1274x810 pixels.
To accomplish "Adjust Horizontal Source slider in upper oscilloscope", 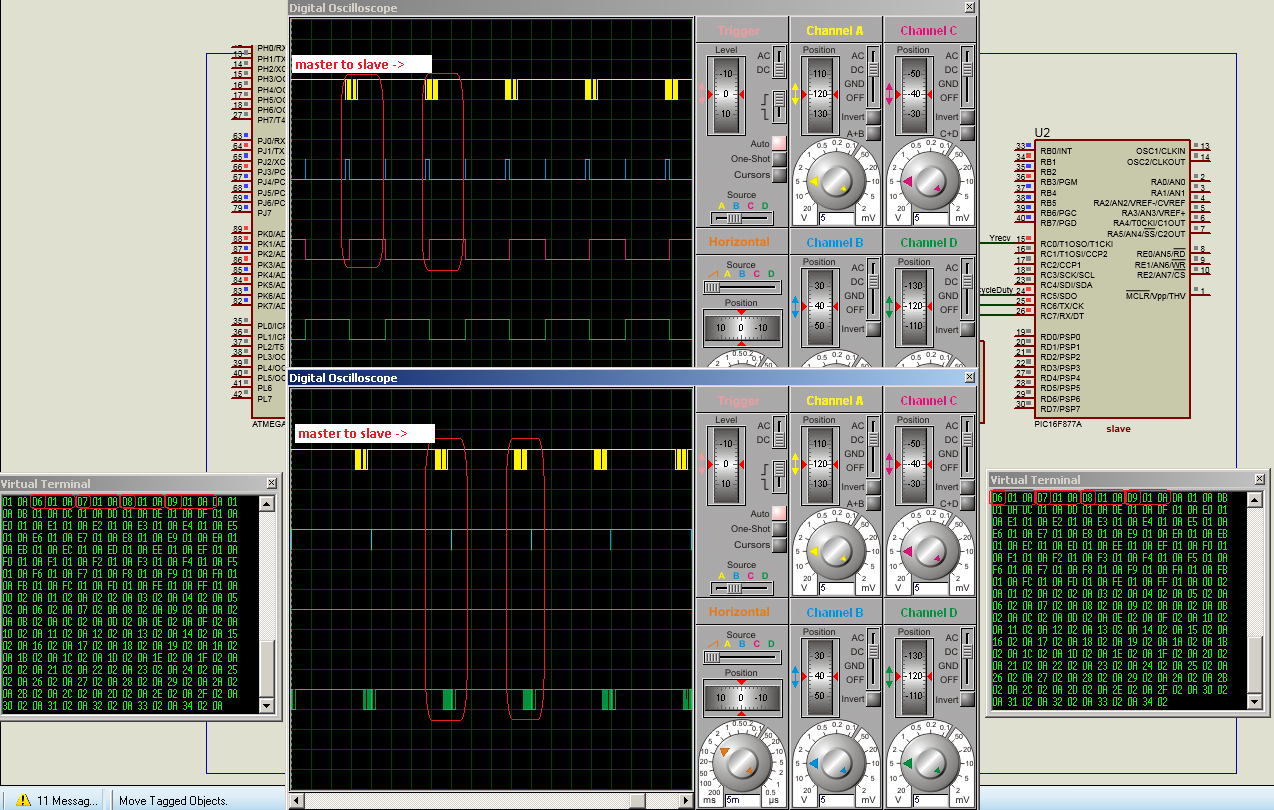I will [x=742, y=287].
